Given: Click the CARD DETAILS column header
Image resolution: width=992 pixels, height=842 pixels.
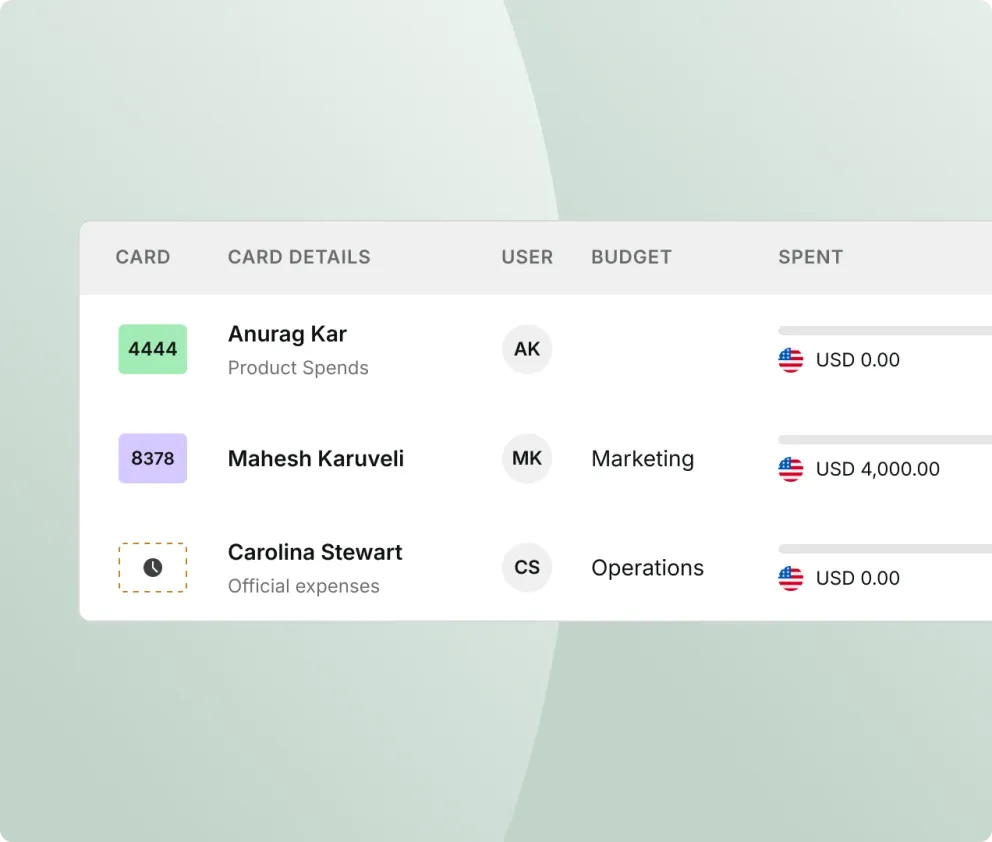Looking at the screenshot, I should click(x=299, y=257).
